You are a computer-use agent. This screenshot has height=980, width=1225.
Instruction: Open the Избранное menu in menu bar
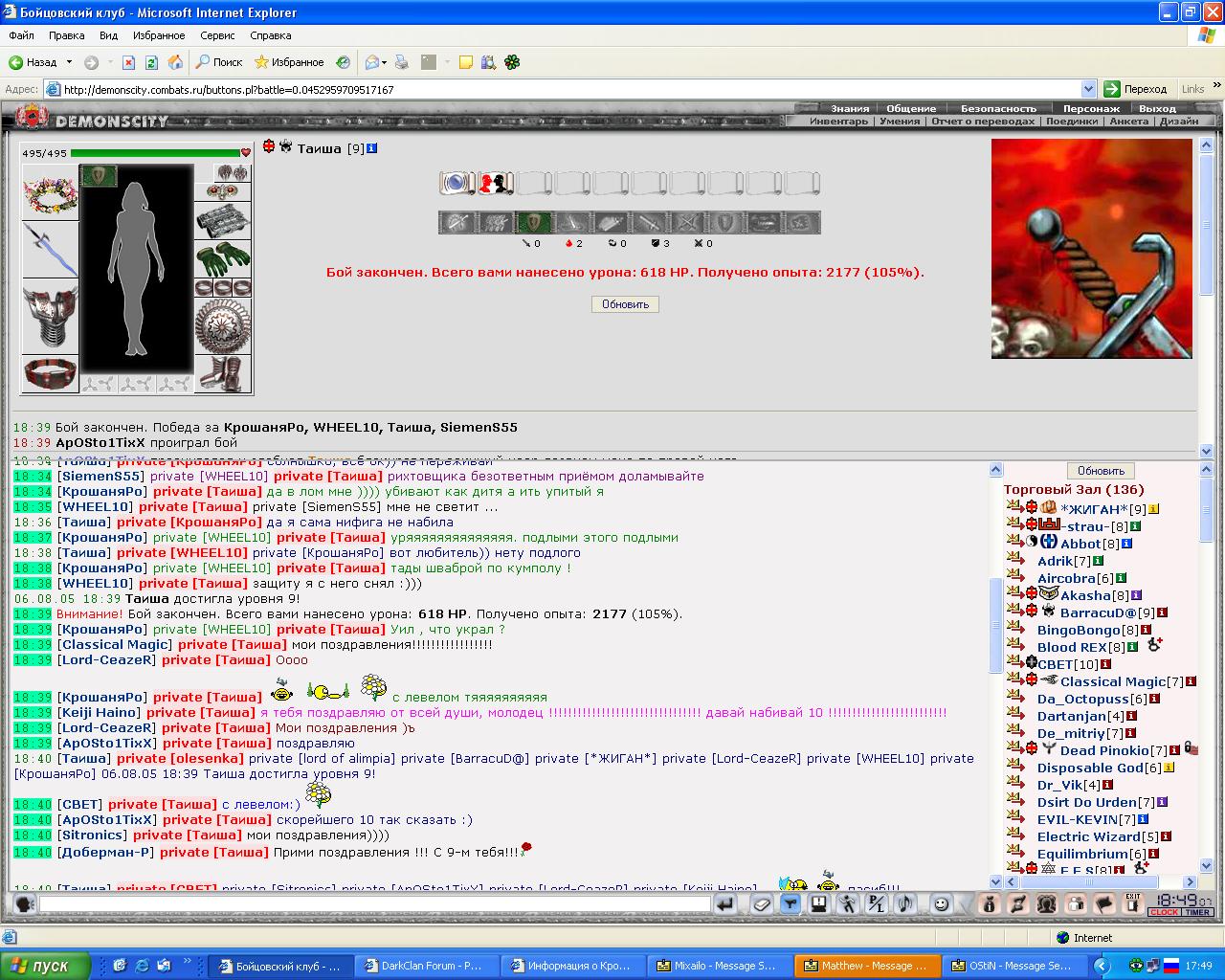tap(159, 35)
